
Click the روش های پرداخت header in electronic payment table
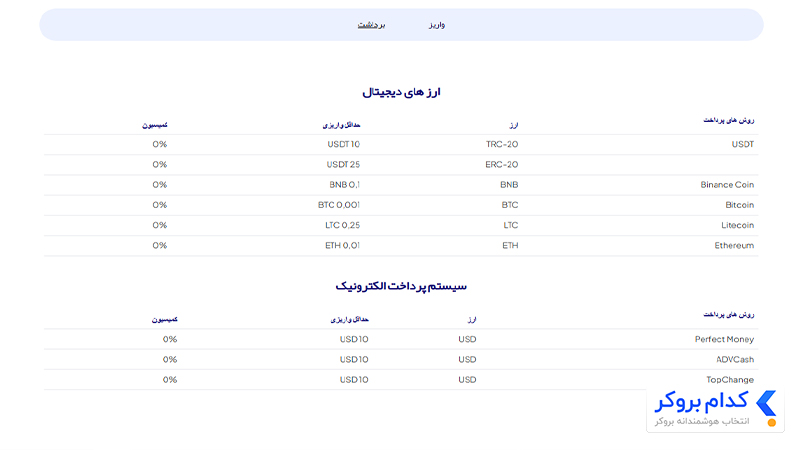point(729,314)
